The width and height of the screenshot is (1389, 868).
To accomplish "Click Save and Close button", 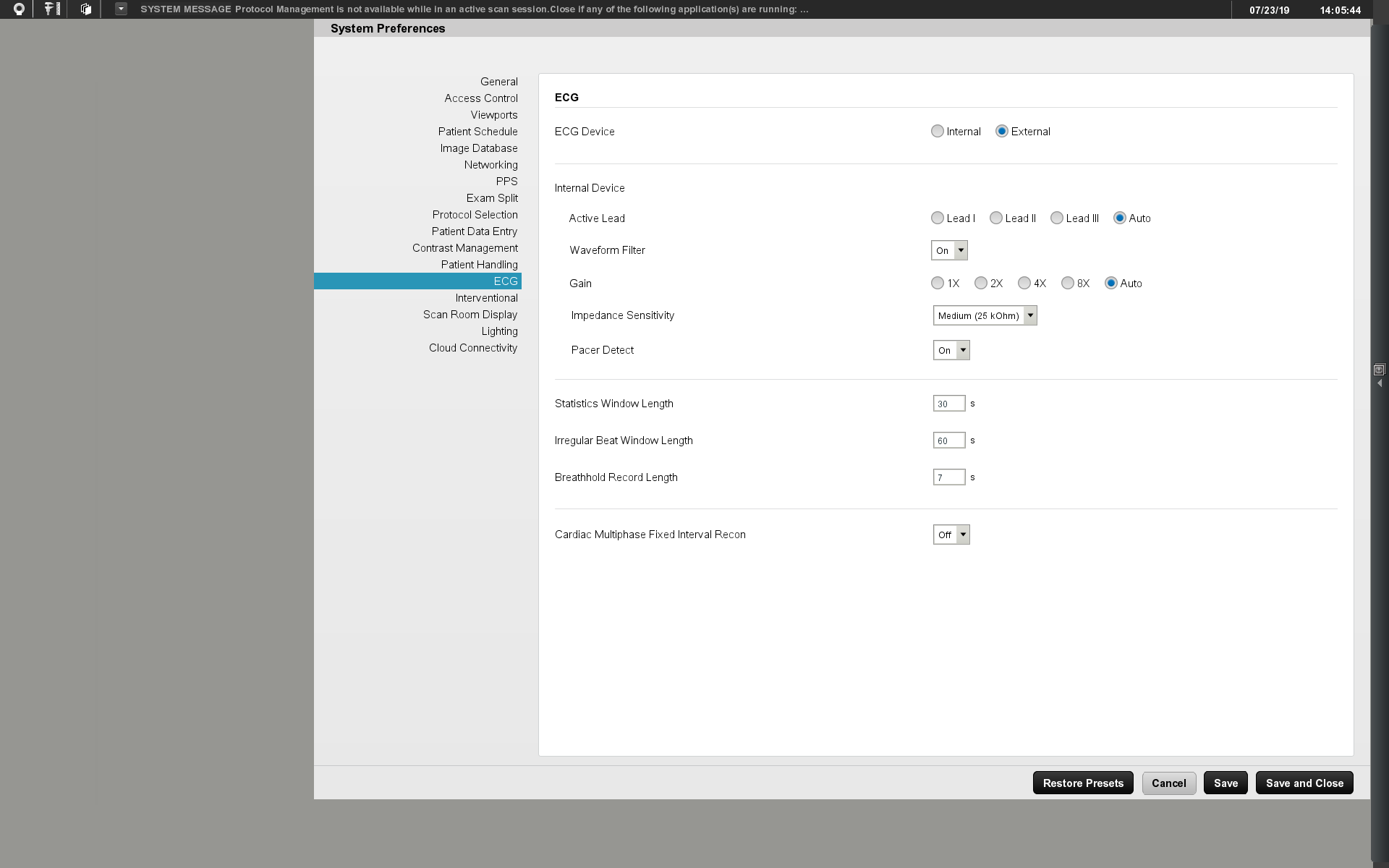I will point(1304,783).
